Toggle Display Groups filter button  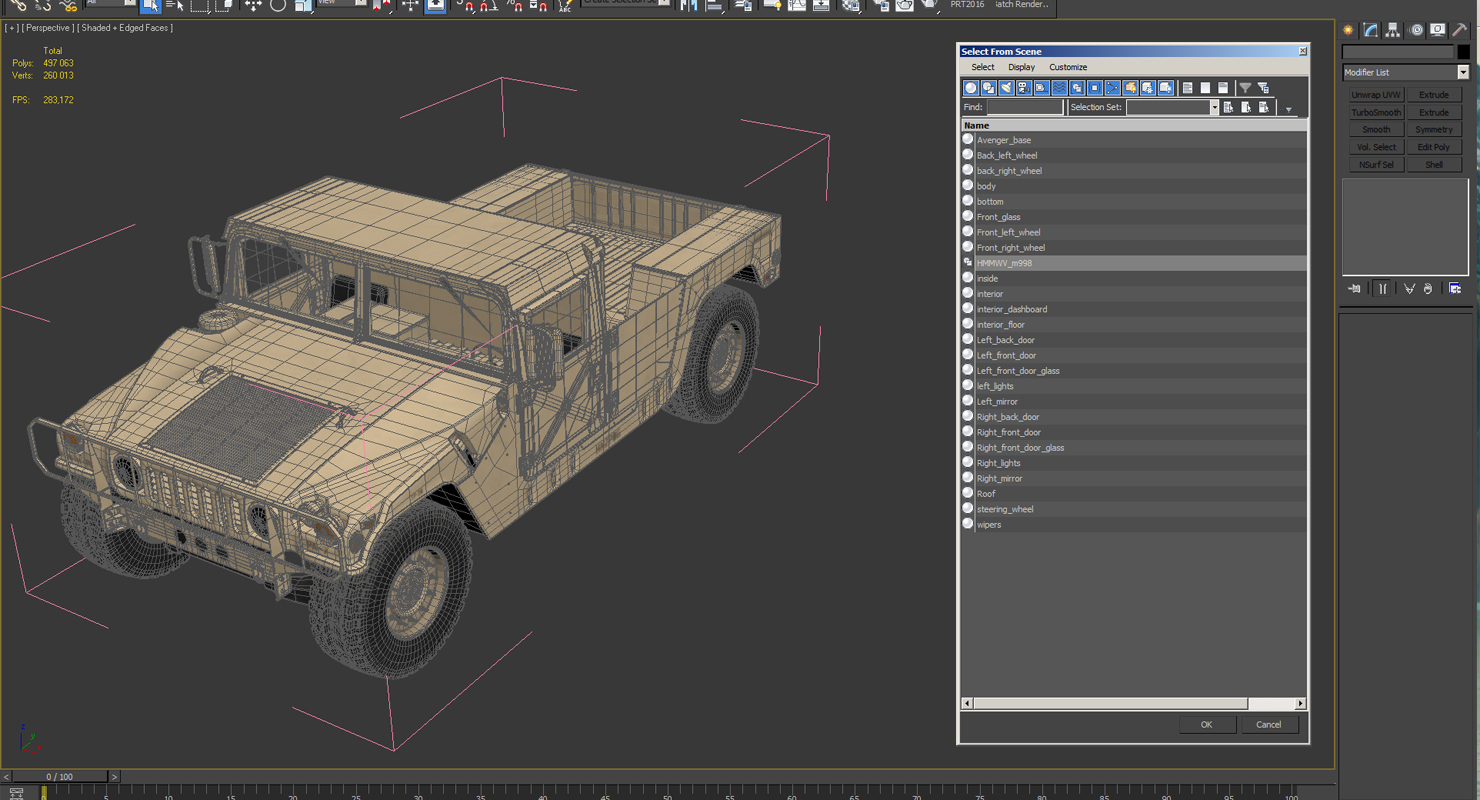1076,88
